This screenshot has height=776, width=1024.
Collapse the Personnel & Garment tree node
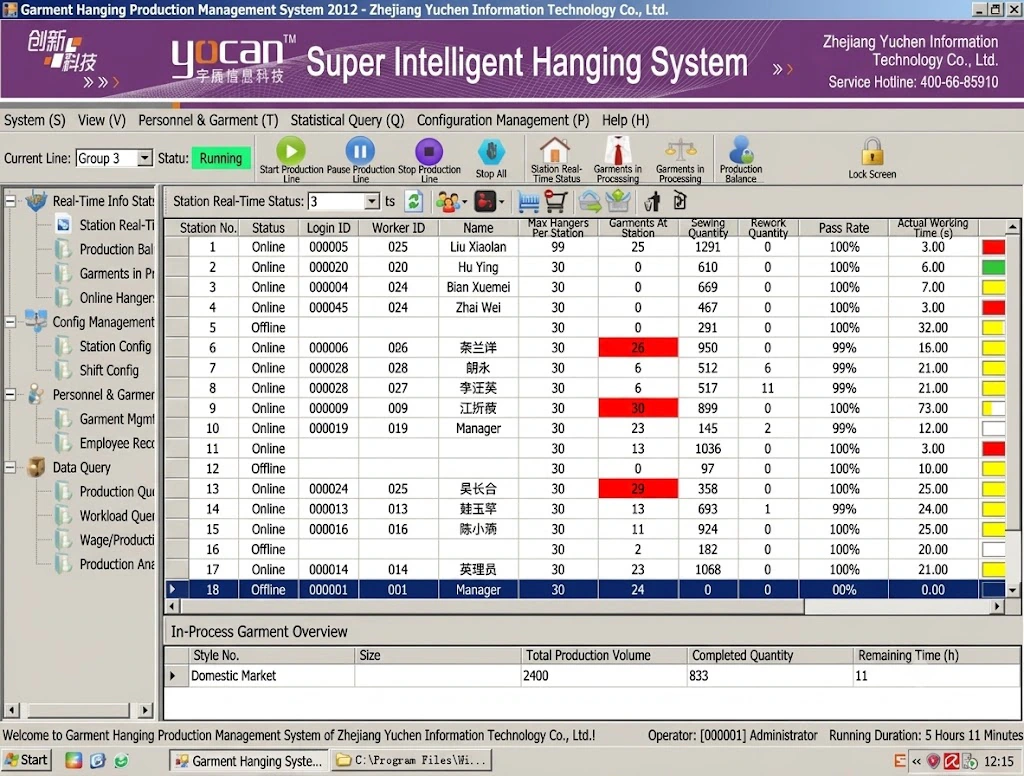[10, 395]
